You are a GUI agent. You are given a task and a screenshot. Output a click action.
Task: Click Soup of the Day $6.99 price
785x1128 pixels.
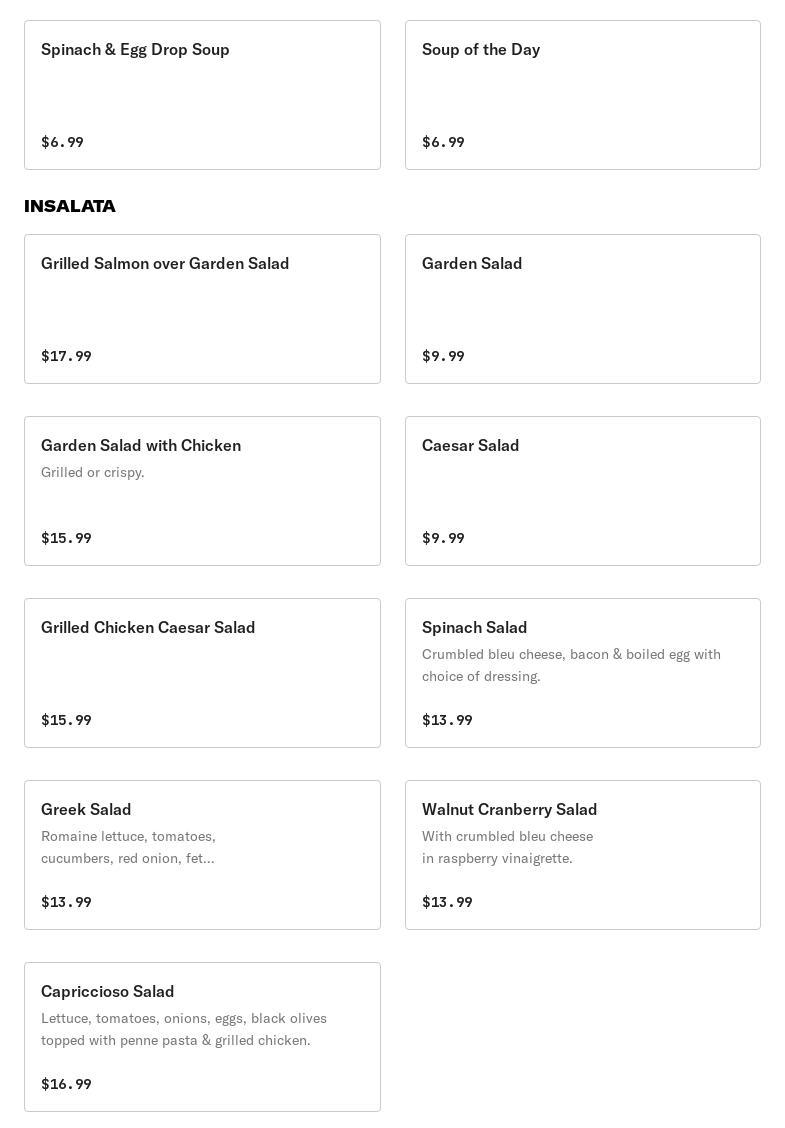coord(443,142)
